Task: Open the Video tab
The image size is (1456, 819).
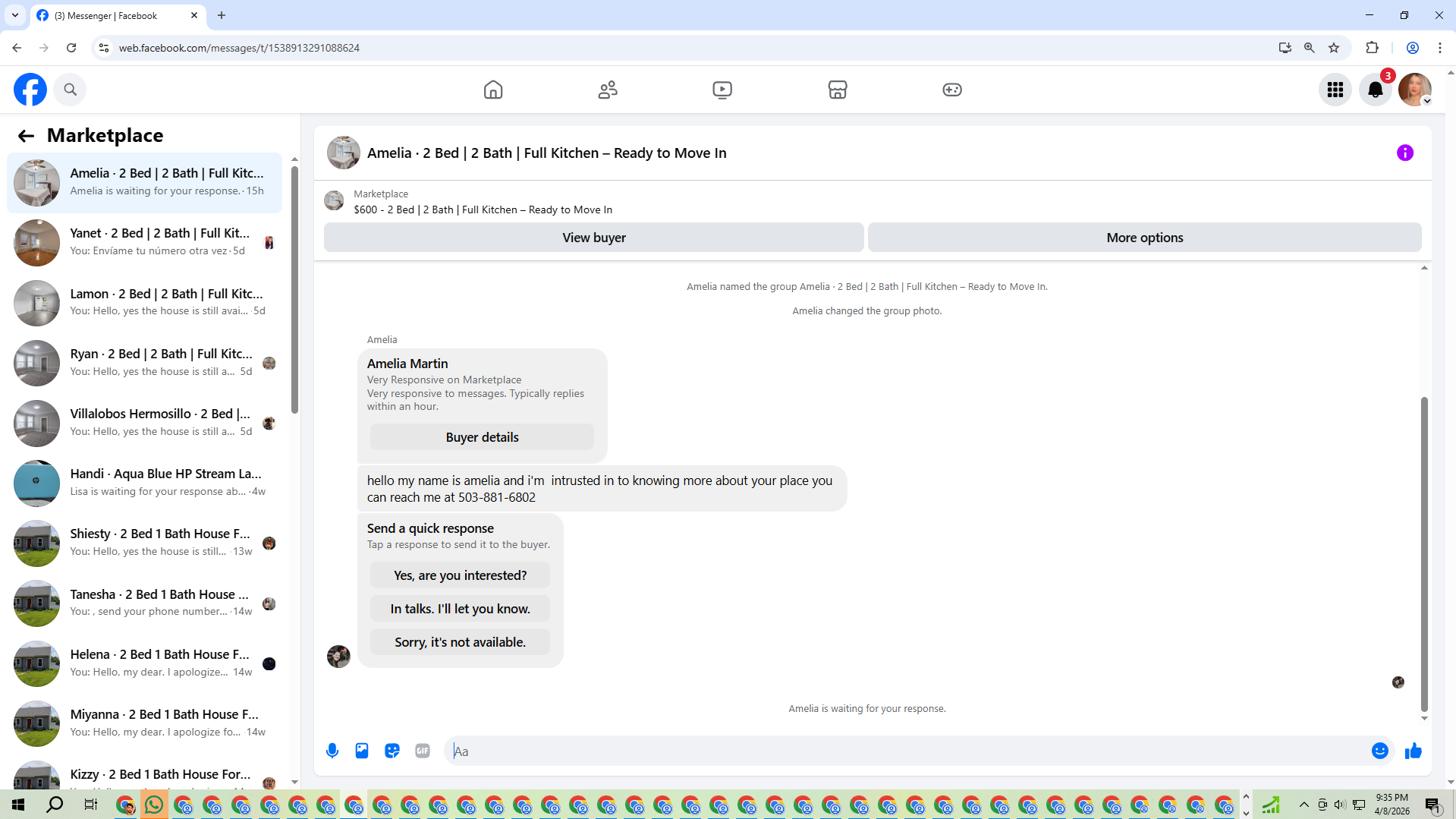Action: pos(722,90)
